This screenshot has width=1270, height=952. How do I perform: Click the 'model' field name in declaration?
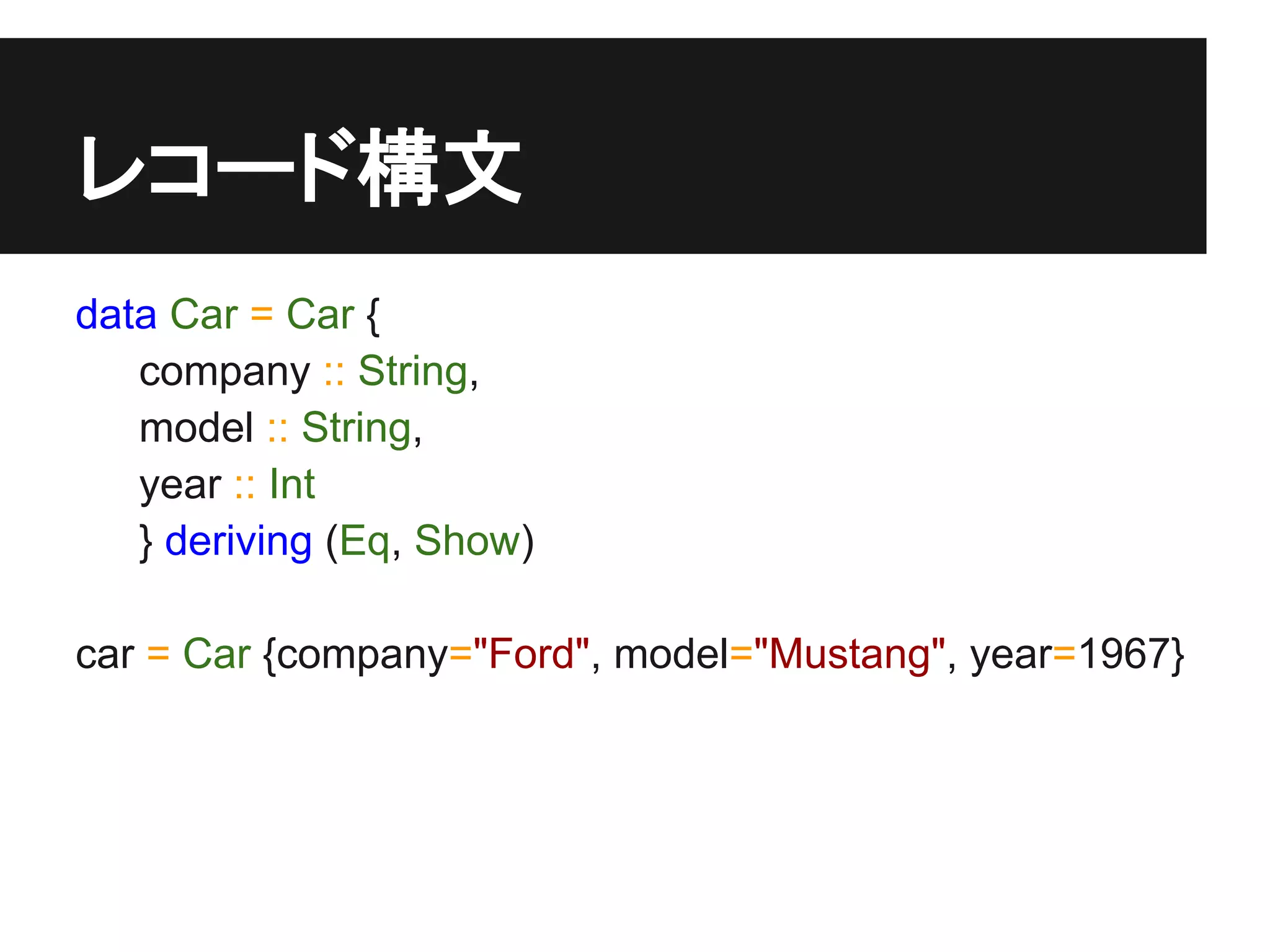(197, 428)
